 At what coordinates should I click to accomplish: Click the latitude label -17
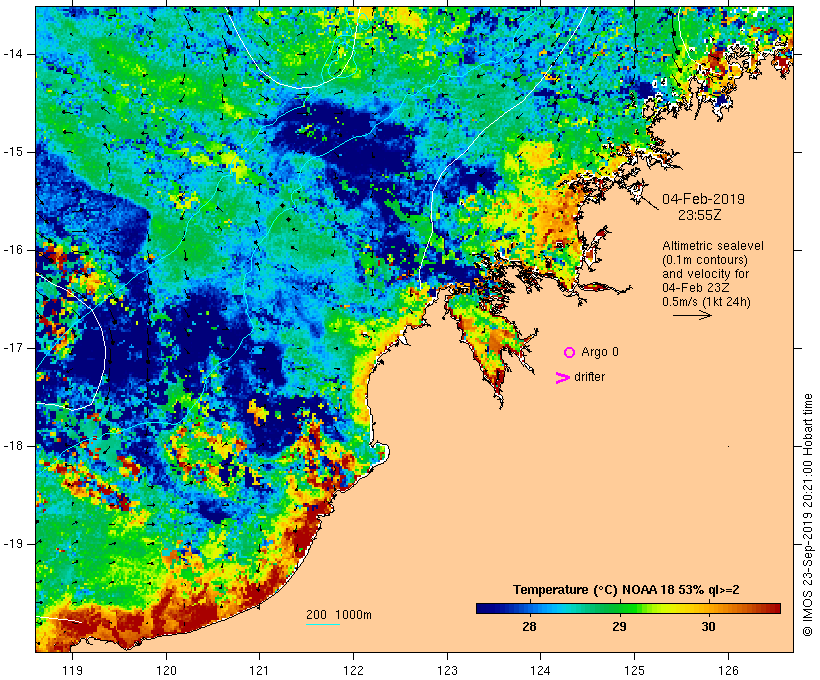13,348
